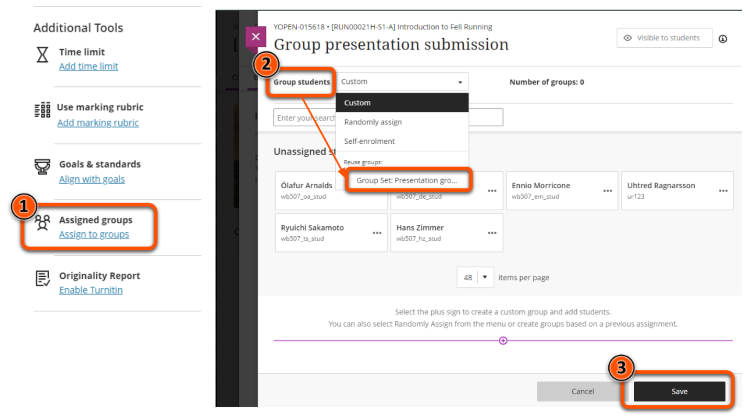The height and width of the screenshot is (420, 750).
Task: Click the Time limit hourglass icon
Action: 42,57
